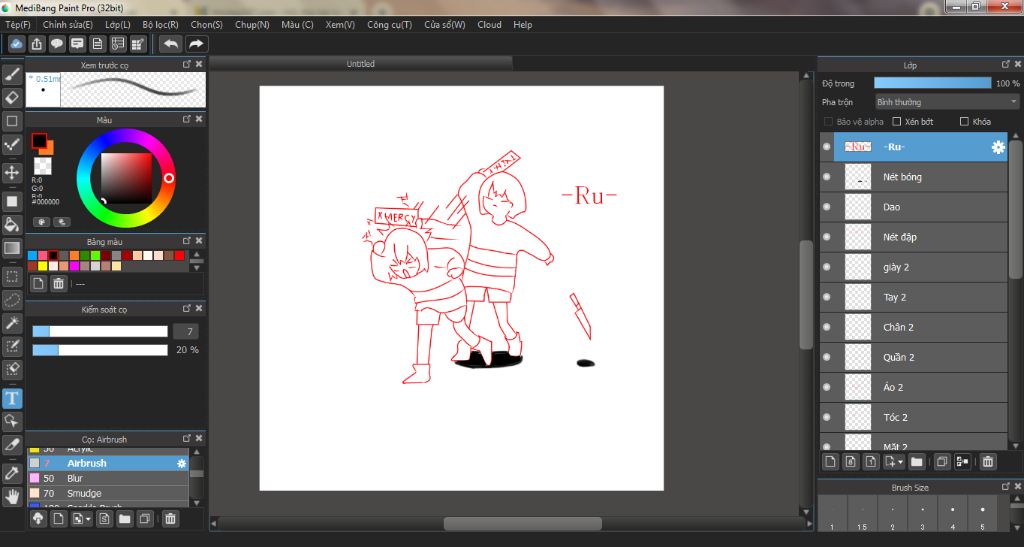This screenshot has height=547, width=1024.
Task: Delete brush with trash icon in brush panel
Action: coord(170,519)
